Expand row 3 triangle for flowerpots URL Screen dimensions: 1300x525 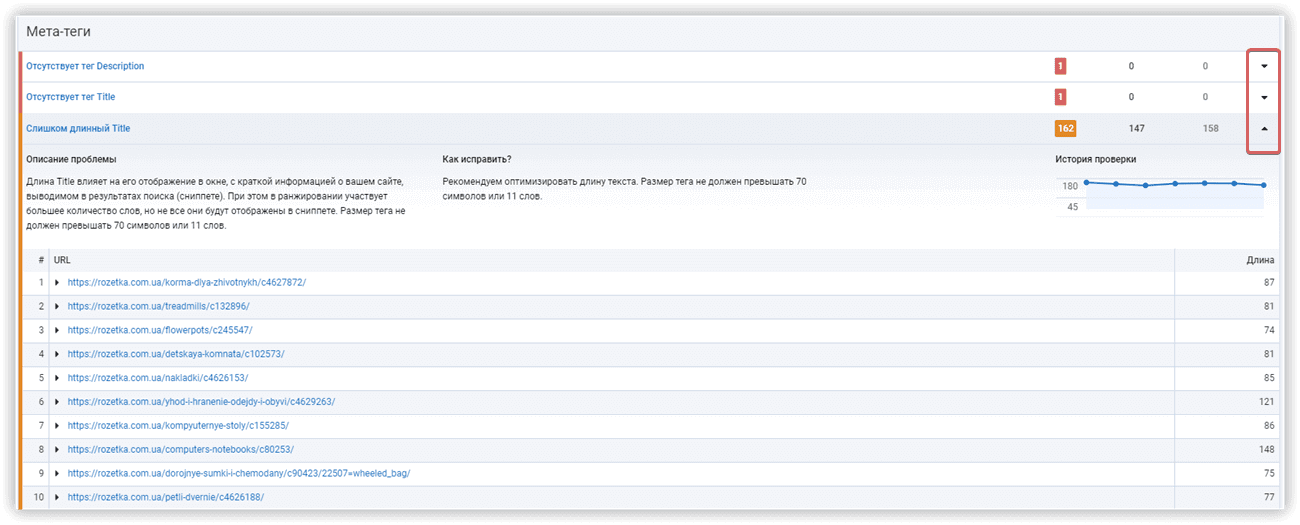58,330
